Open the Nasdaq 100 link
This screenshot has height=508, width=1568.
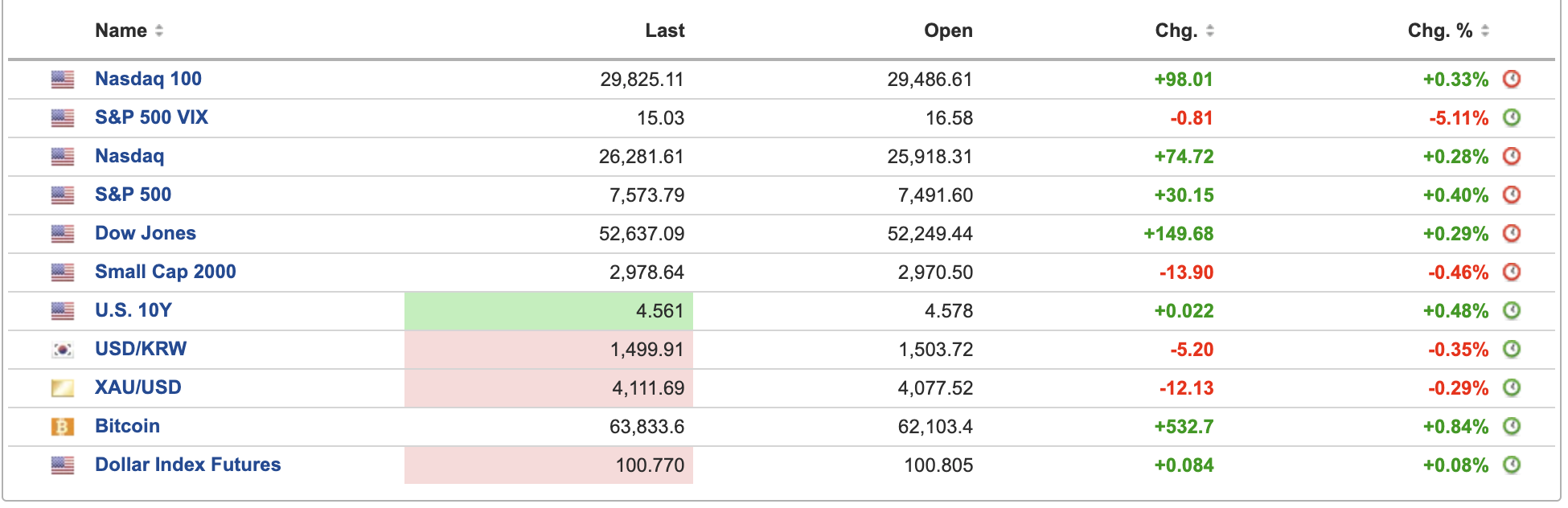(148, 79)
